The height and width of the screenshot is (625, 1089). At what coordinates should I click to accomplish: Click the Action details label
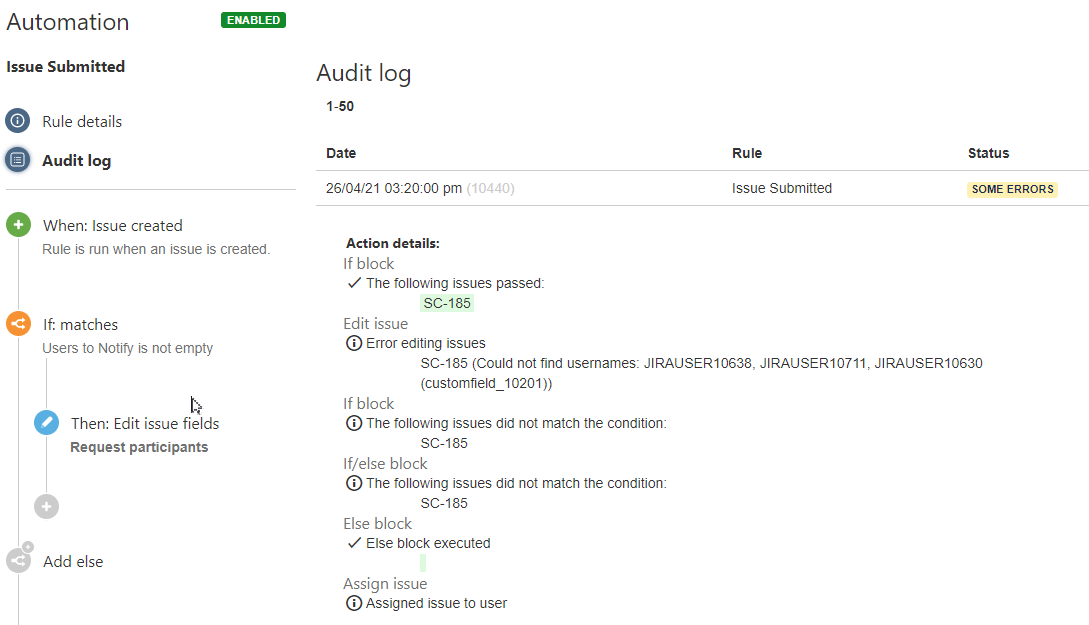click(393, 243)
